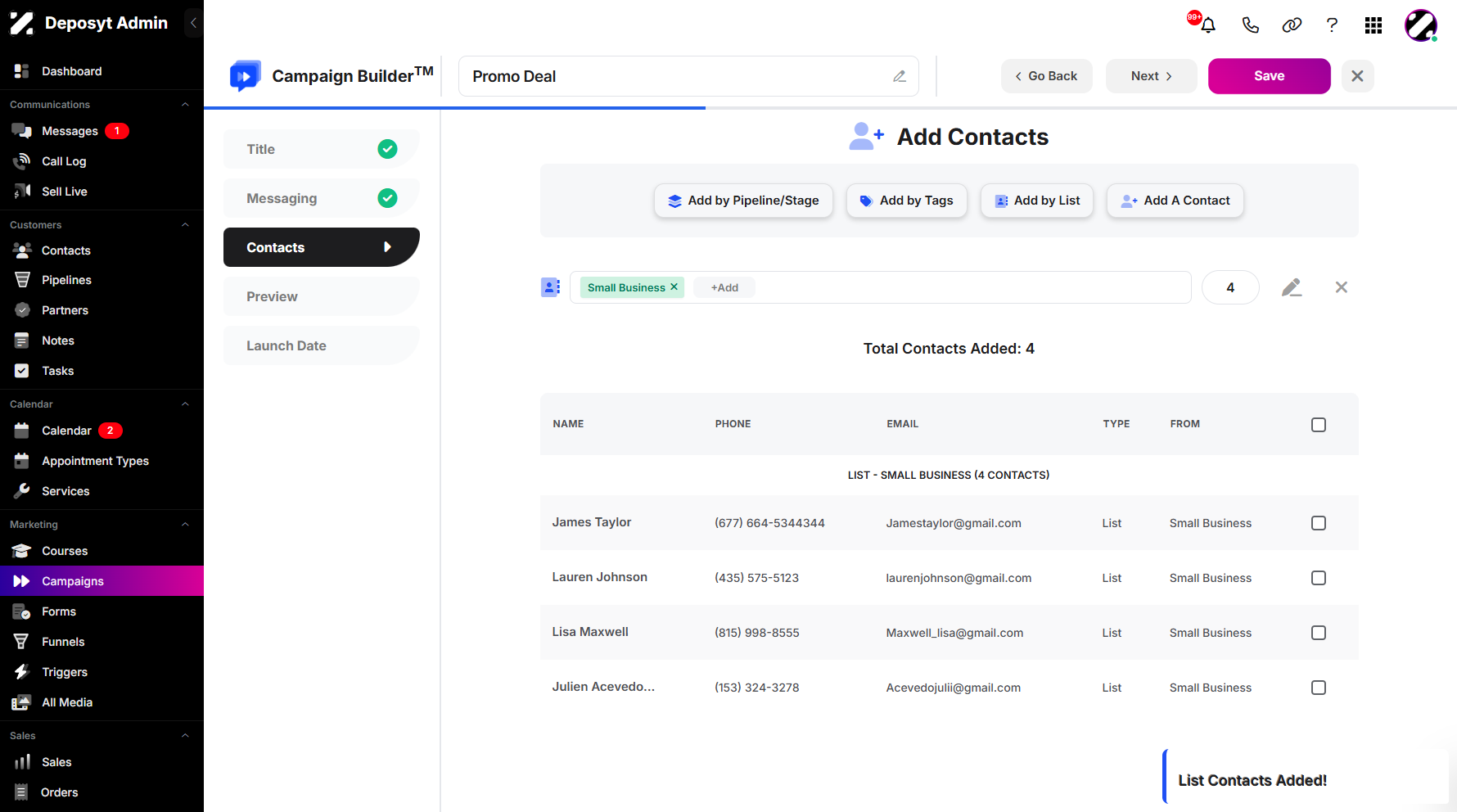Remove the Small Business tag chip
The height and width of the screenshot is (812, 1457).
tap(674, 286)
